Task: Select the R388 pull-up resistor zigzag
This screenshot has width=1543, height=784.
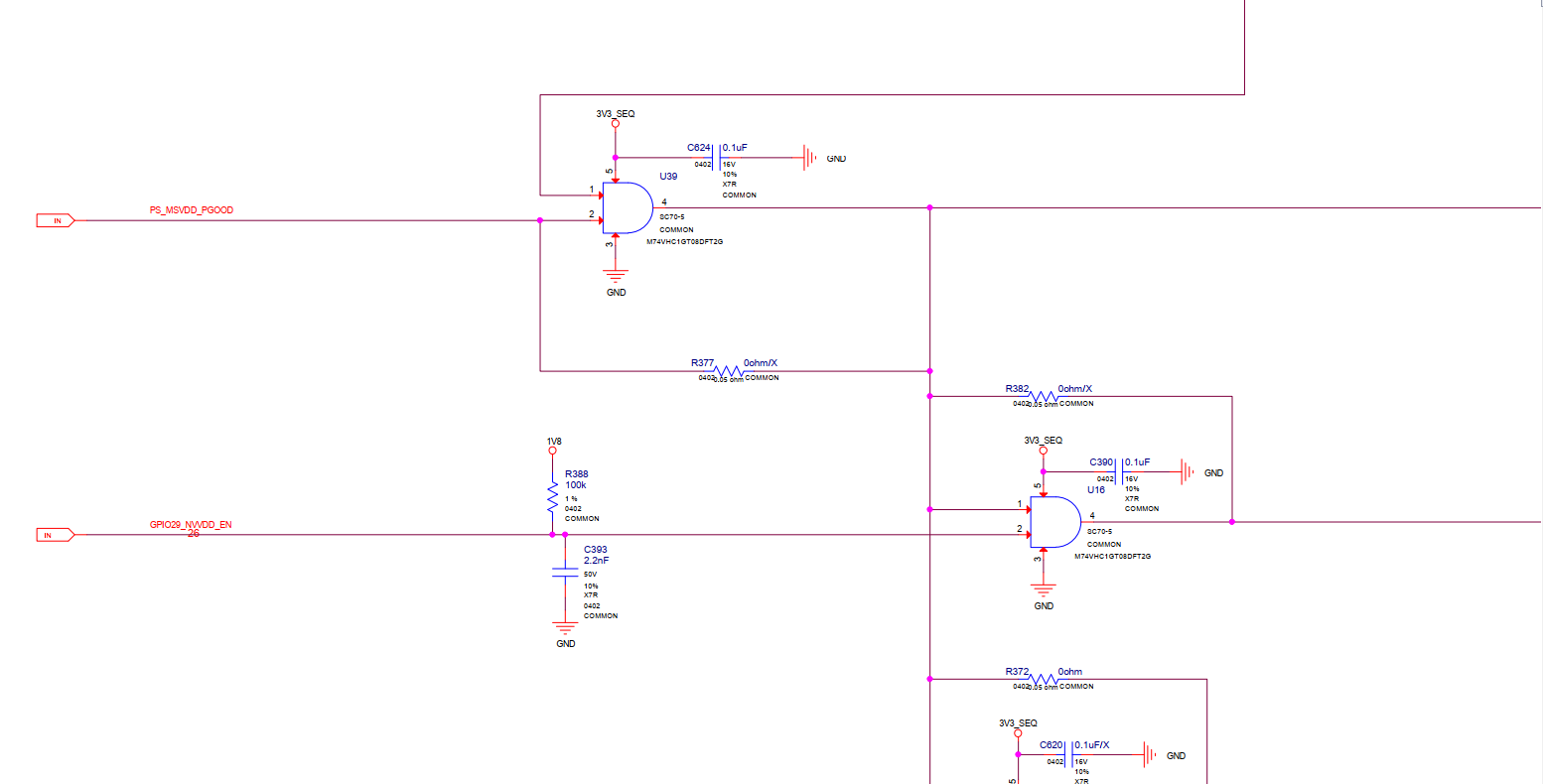Action: click(552, 497)
